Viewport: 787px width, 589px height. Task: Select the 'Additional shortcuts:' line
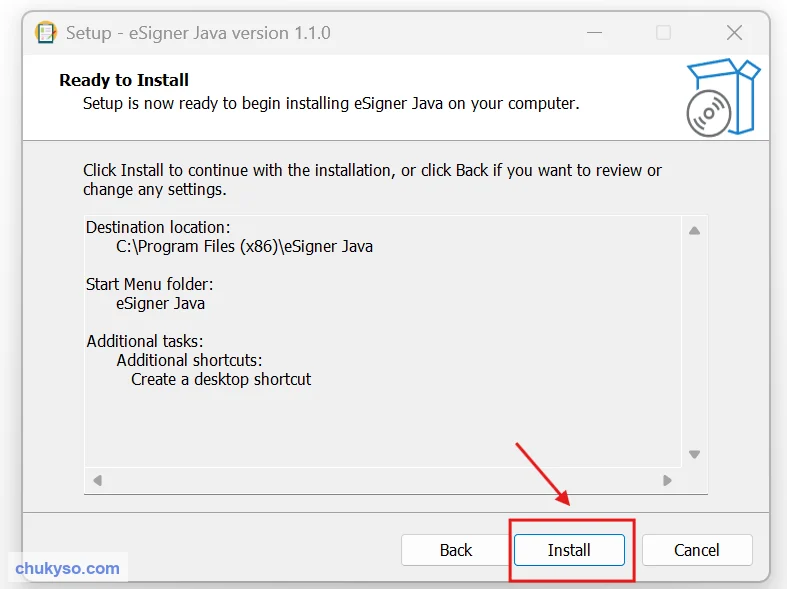coord(189,360)
